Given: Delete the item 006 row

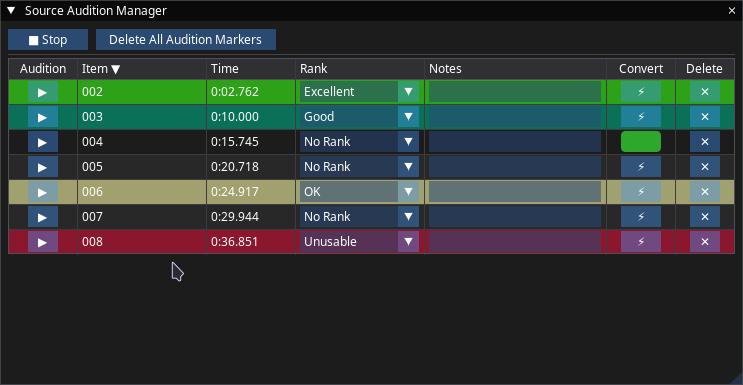Looking at the screenshot, I should (x=705, y=192).
